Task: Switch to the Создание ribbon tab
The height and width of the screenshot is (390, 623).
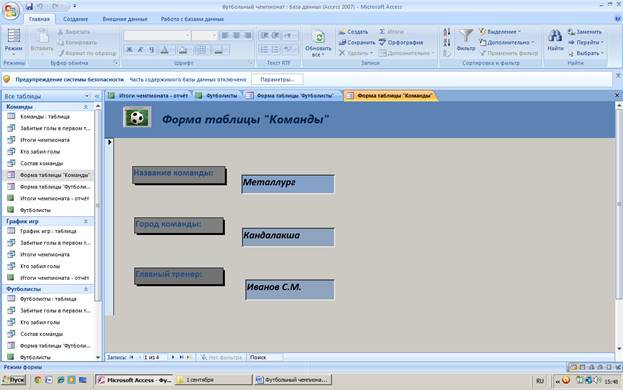Action: 75,19
